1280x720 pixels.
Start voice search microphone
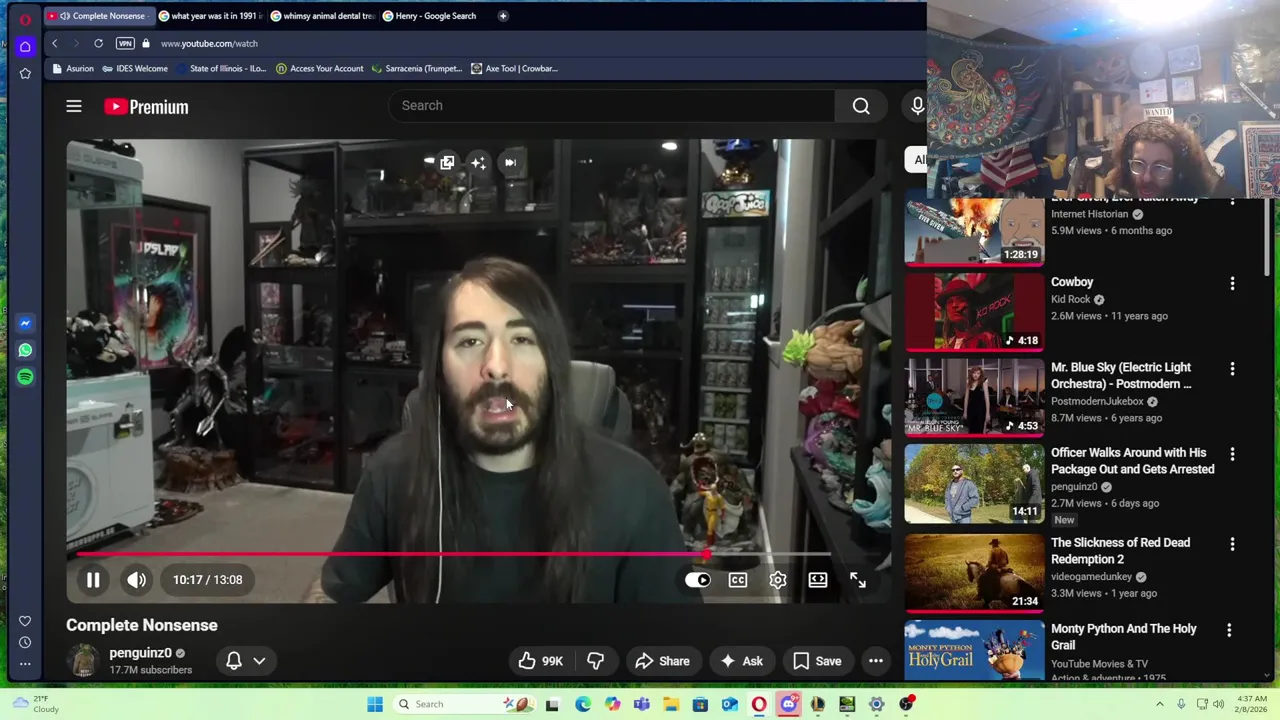[x=917, y=106]
